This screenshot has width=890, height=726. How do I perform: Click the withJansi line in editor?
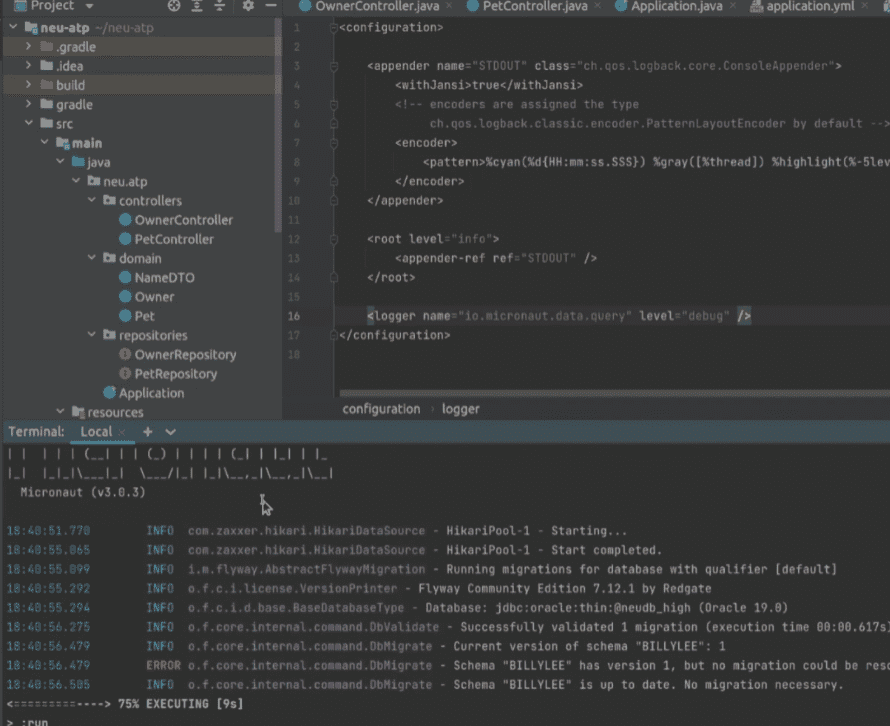[489, 85]
